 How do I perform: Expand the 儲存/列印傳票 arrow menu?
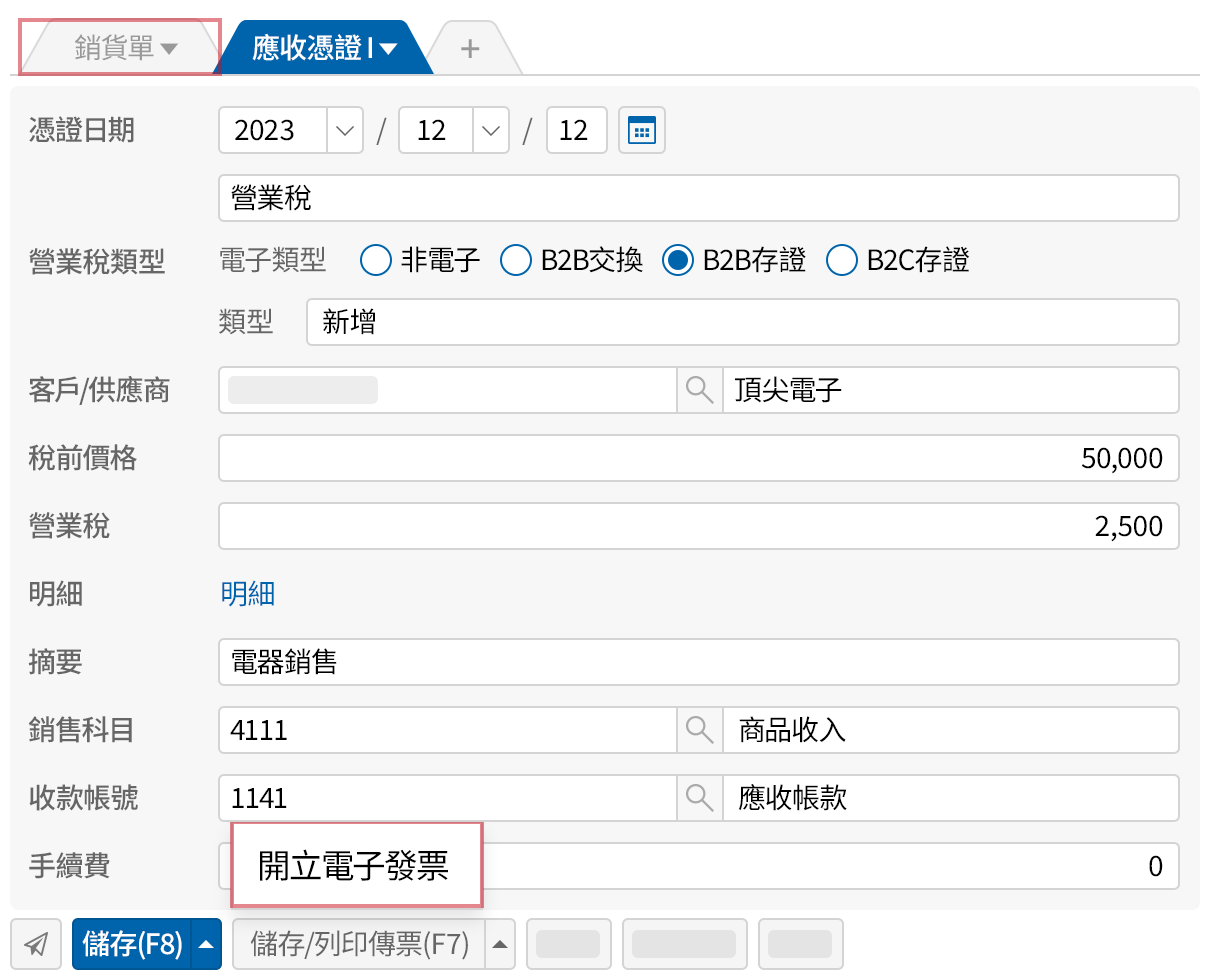[x=500, y=944]
